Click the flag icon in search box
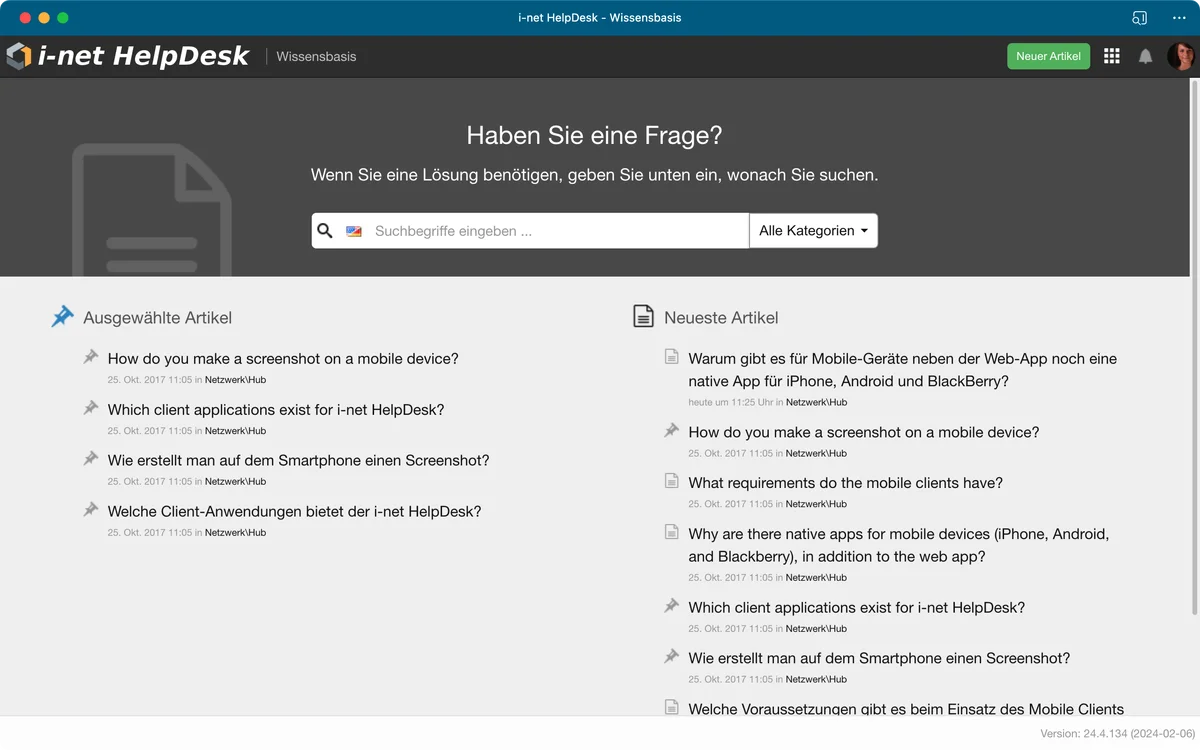The image size is (1200, 750). (354, 231)
